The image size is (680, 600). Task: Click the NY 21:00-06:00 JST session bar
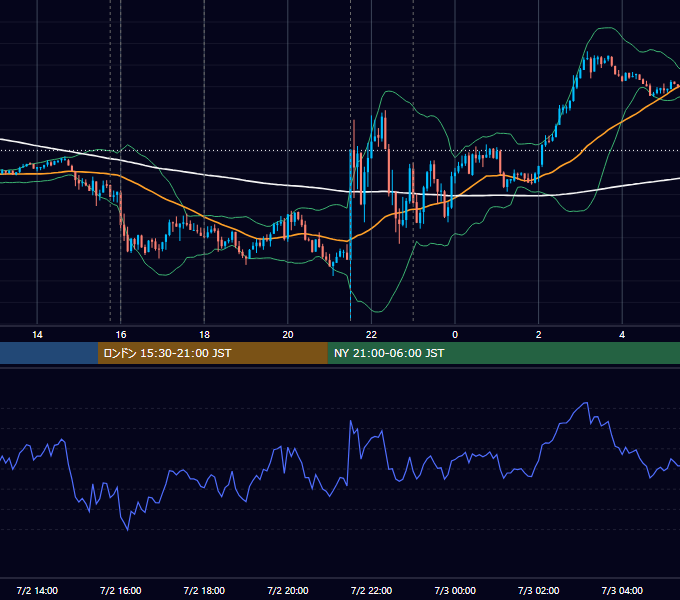click(503, 353)
